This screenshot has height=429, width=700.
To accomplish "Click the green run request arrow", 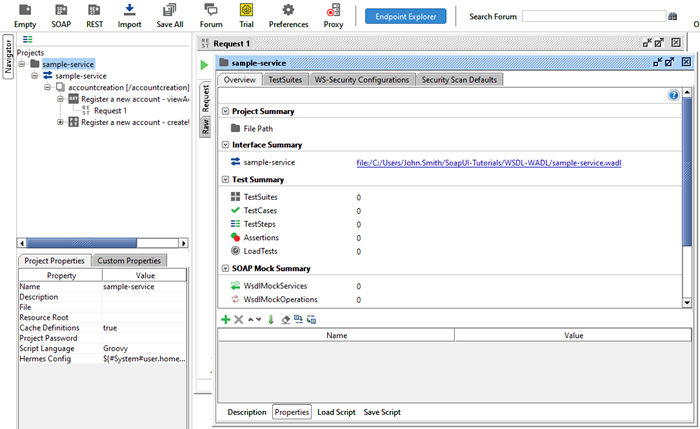I will pyautogui.click(x=205, y=64).
